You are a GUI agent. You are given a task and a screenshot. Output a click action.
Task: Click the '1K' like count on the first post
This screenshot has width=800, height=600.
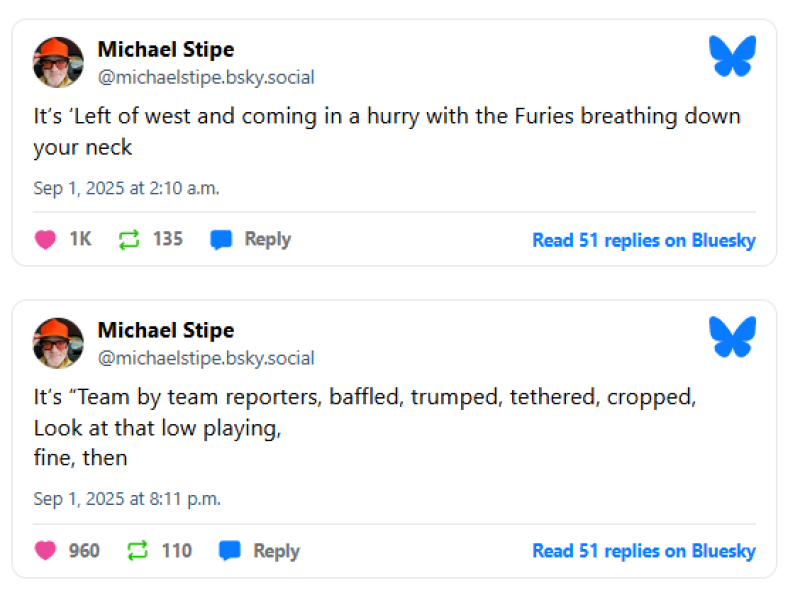tap(80, 239)
